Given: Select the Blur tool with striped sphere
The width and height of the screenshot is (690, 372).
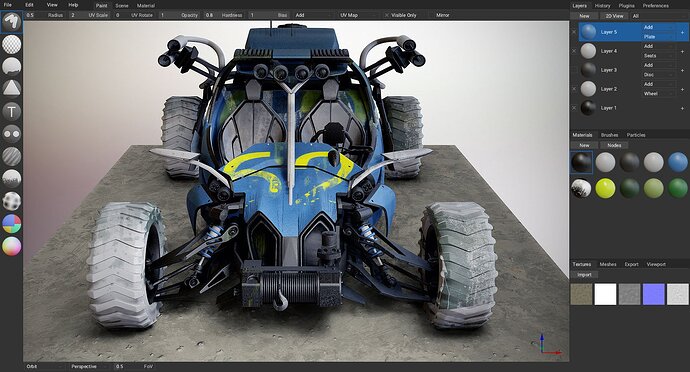Looking at the screenshot, I should click(11, 156).
